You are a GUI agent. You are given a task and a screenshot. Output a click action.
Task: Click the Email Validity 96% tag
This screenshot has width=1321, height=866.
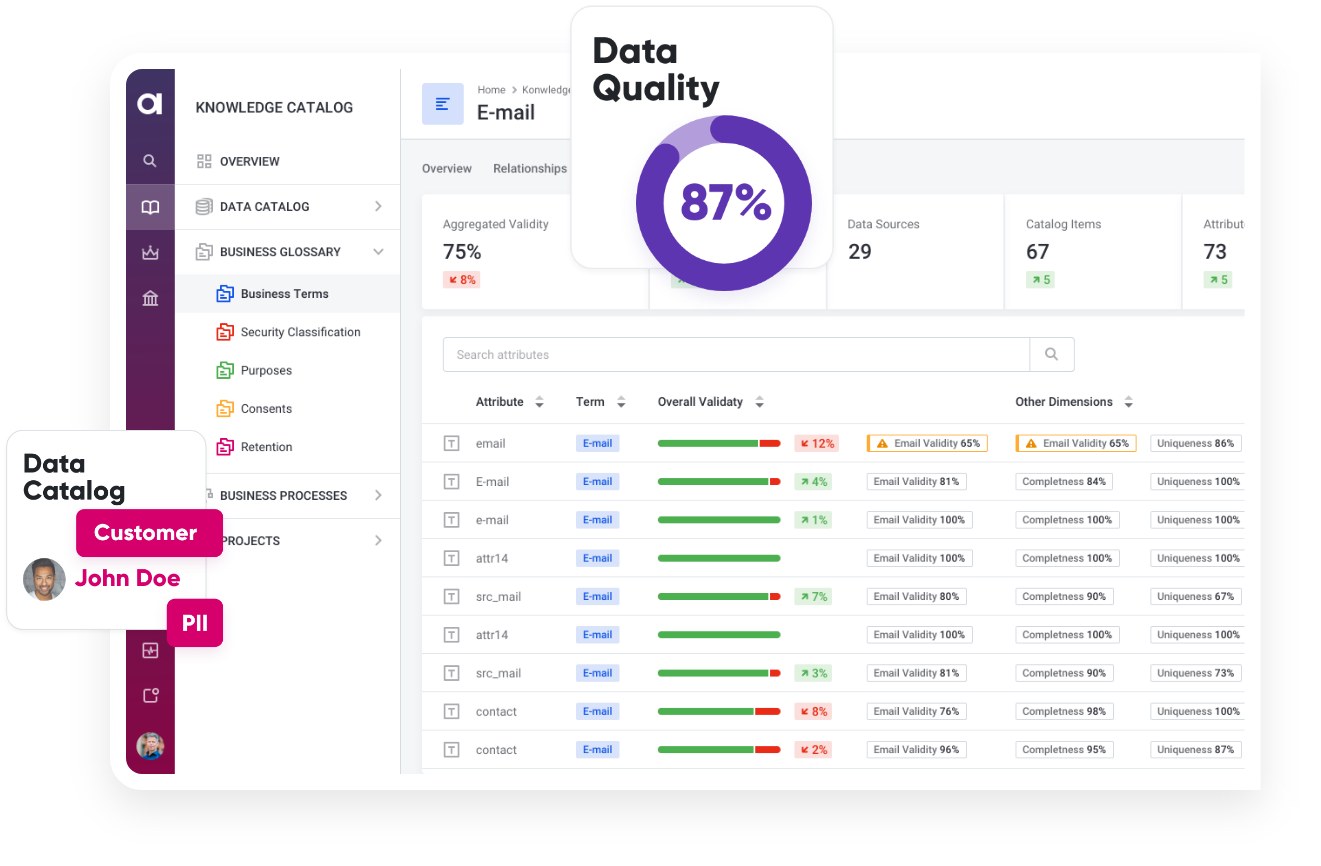(x=916, y=749)
